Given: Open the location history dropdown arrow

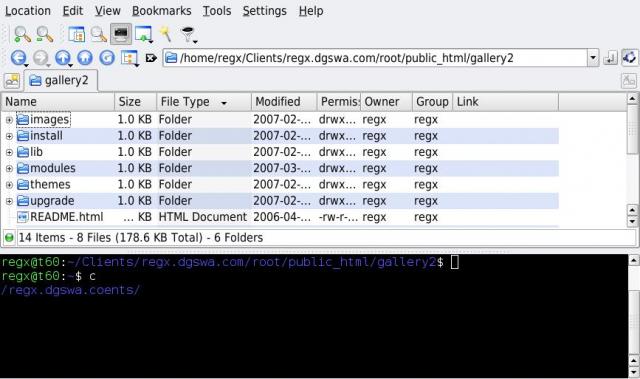Looking at the screenshot, I should pos(593,58).
